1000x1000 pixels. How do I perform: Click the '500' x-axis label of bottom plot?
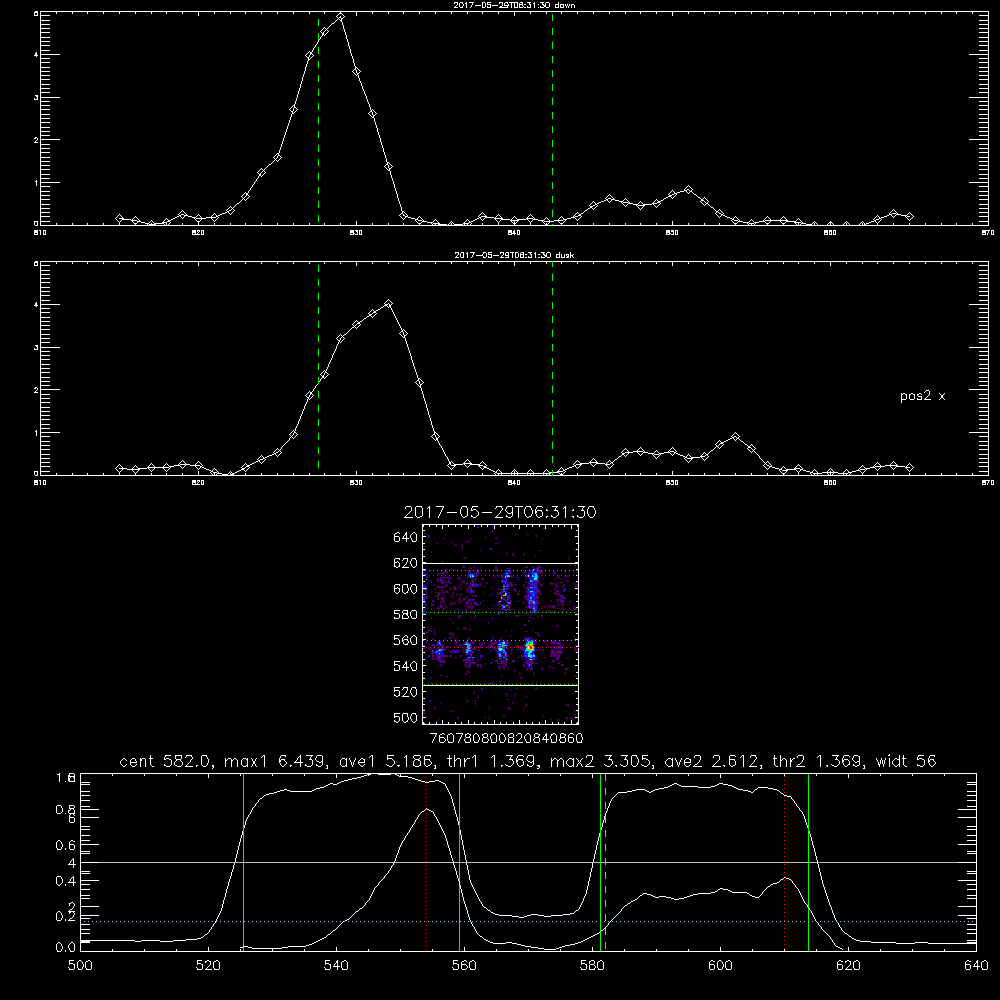coord(80,966)
